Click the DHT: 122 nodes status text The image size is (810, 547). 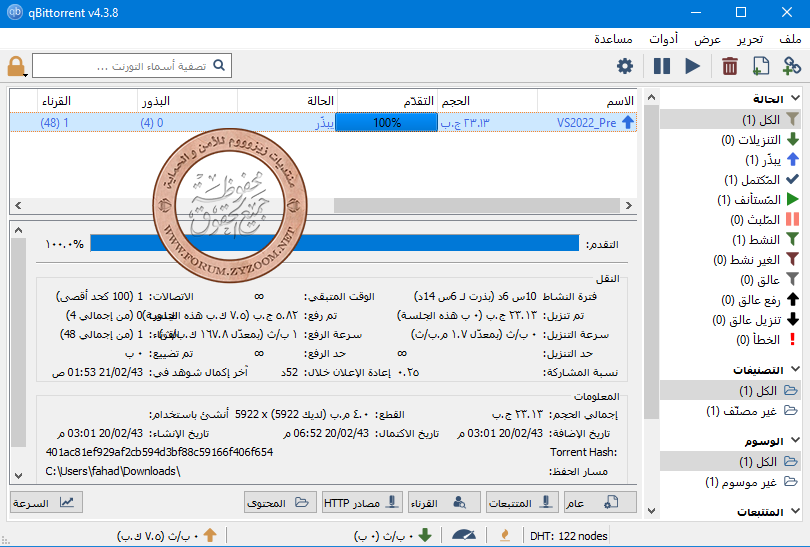pyautogui.click(x=568, y=536)
